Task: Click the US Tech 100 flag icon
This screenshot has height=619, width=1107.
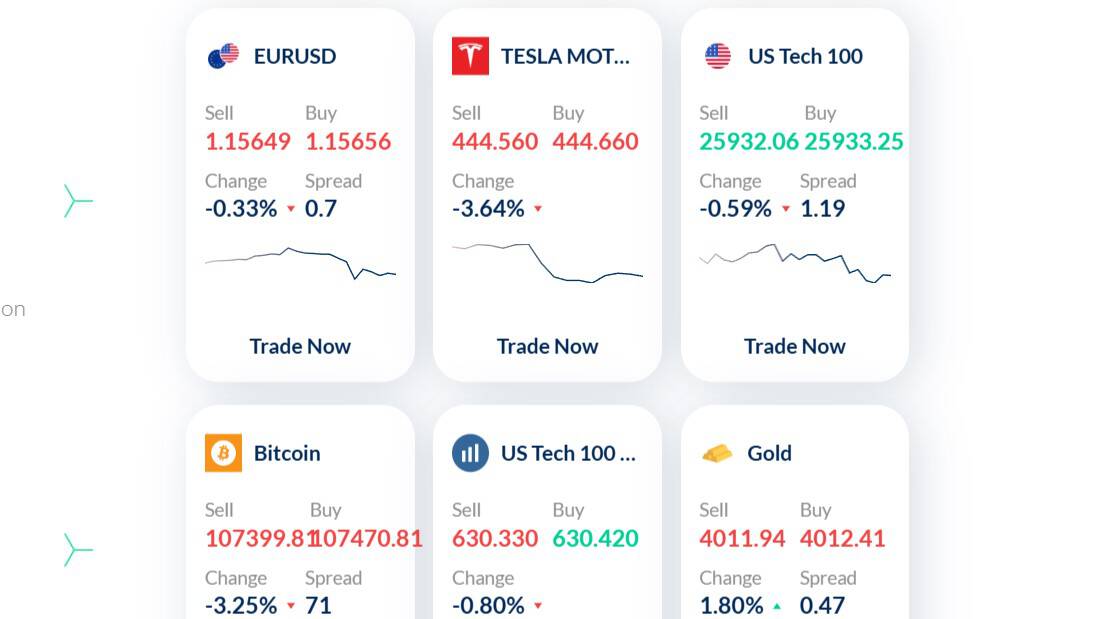Action: (x=717, y=56)
